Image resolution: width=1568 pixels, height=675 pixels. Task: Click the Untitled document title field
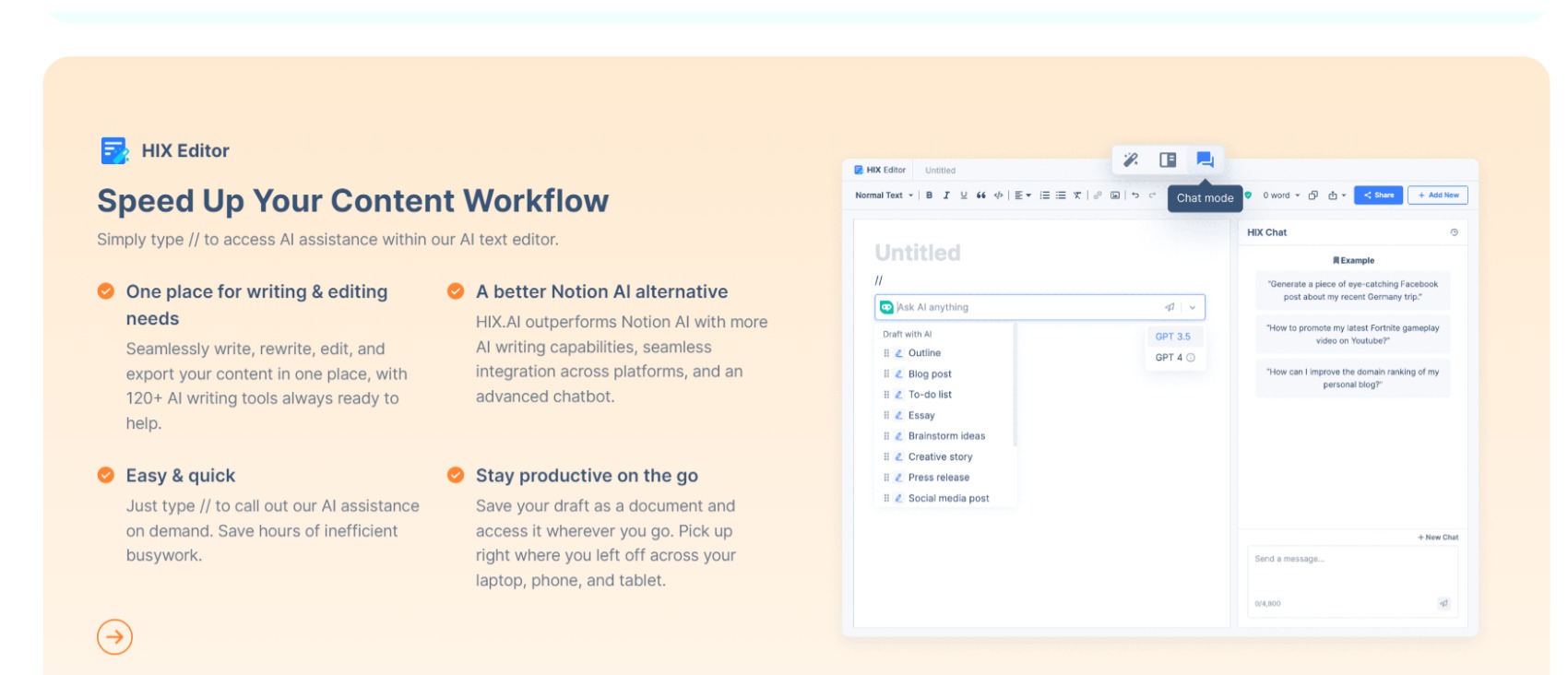point(918,253)
